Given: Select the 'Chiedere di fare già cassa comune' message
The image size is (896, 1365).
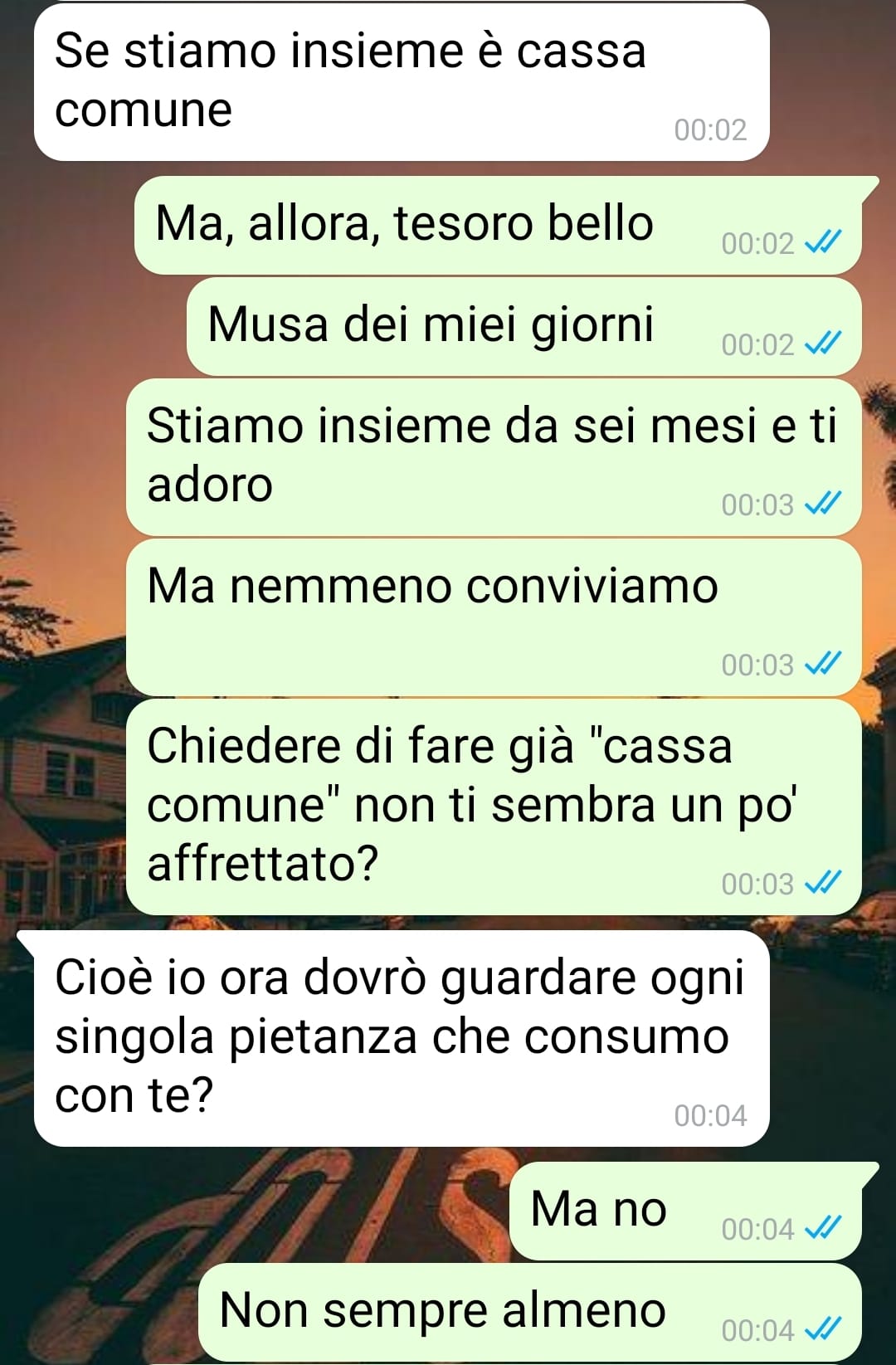Looking at the screenshot, I should pyautogui.click(x=494, y=807).
